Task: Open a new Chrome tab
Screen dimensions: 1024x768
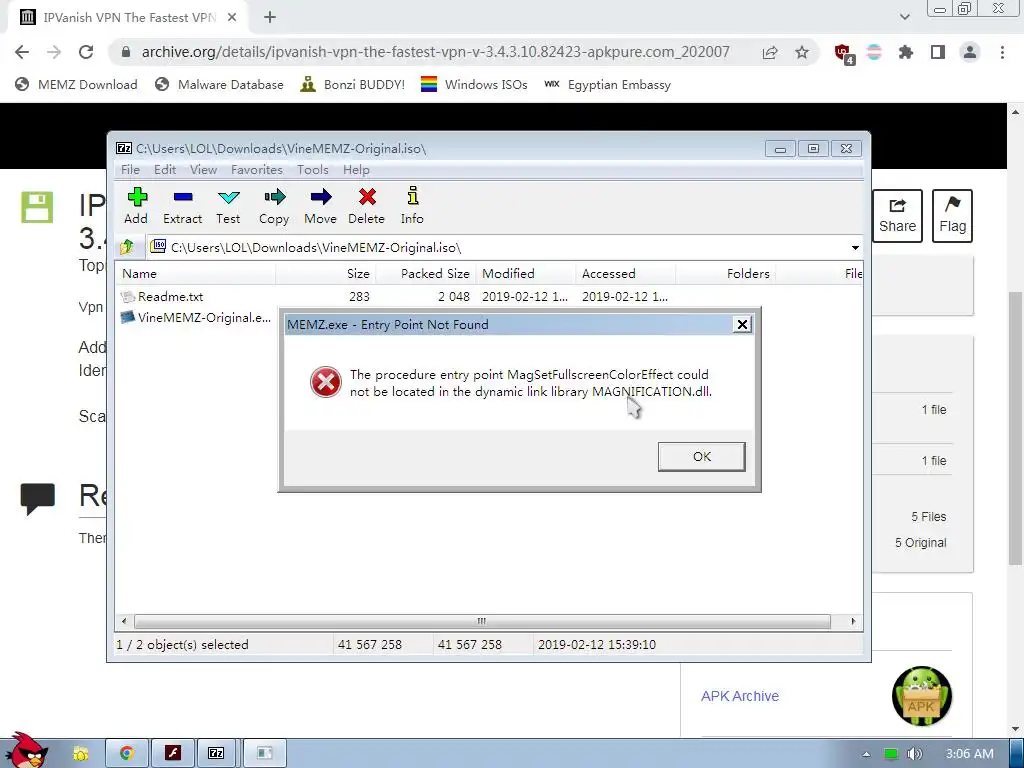Action: [270, 18]
